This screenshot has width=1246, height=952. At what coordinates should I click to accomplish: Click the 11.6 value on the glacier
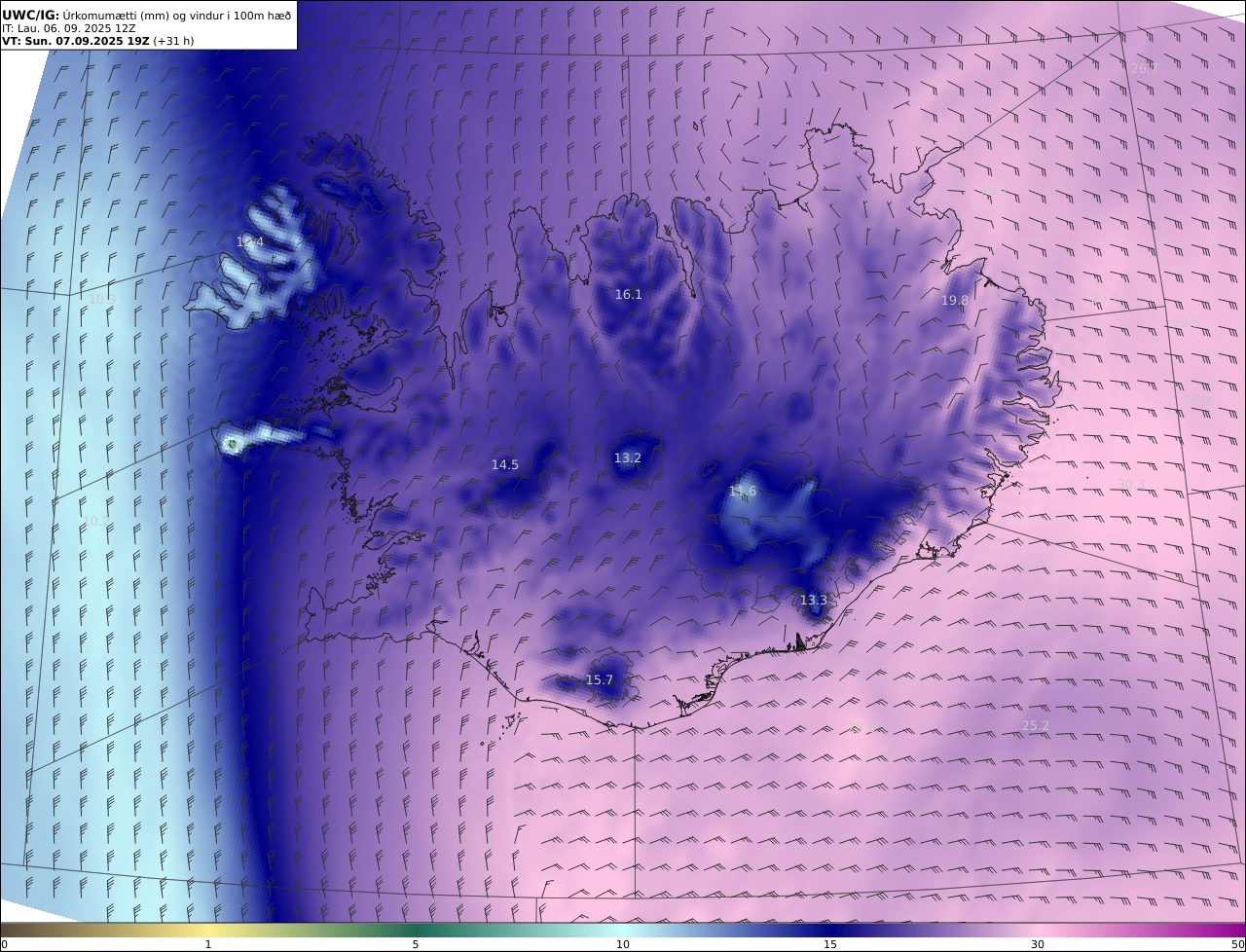click(x=743, y=492)
